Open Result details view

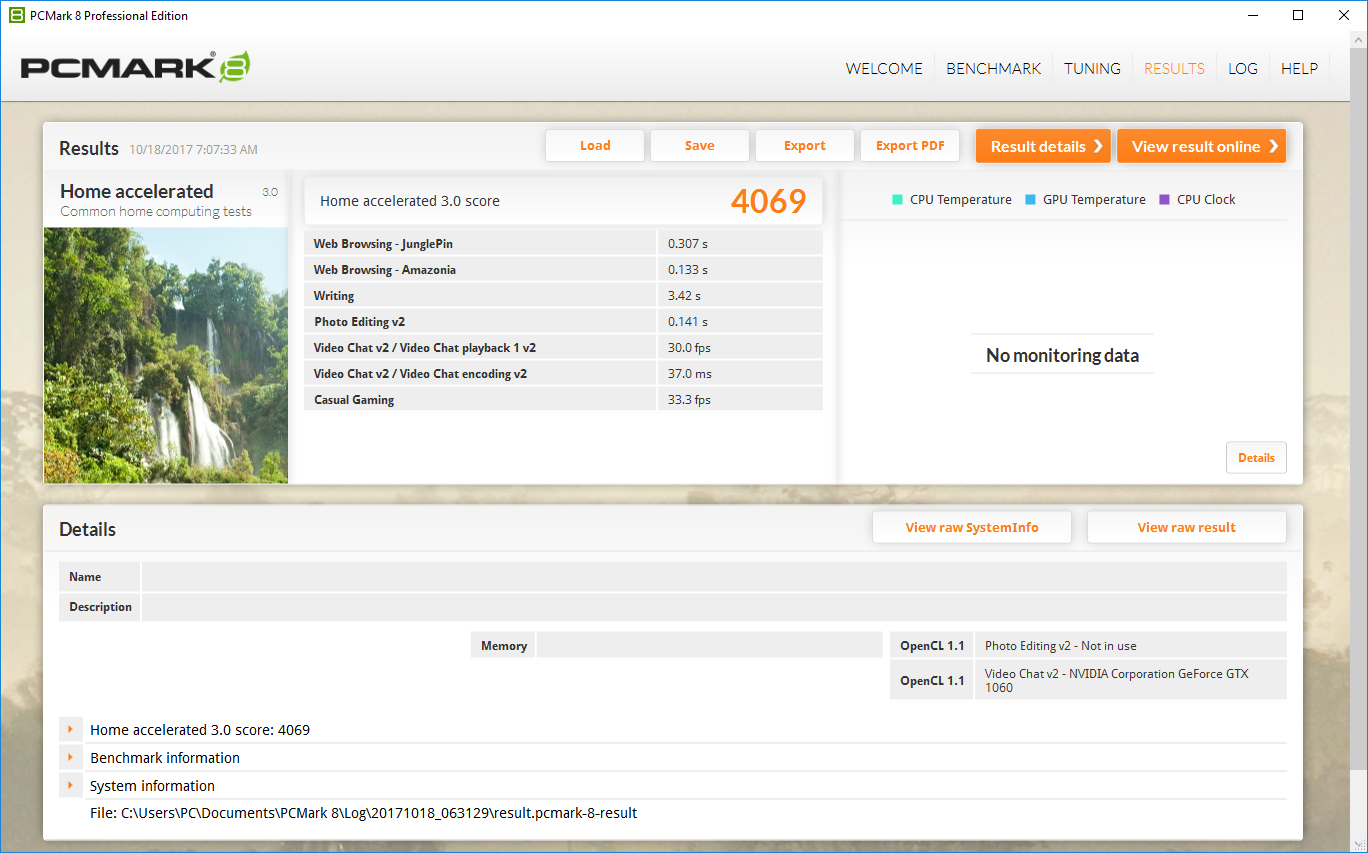[x=1043, y=146]
